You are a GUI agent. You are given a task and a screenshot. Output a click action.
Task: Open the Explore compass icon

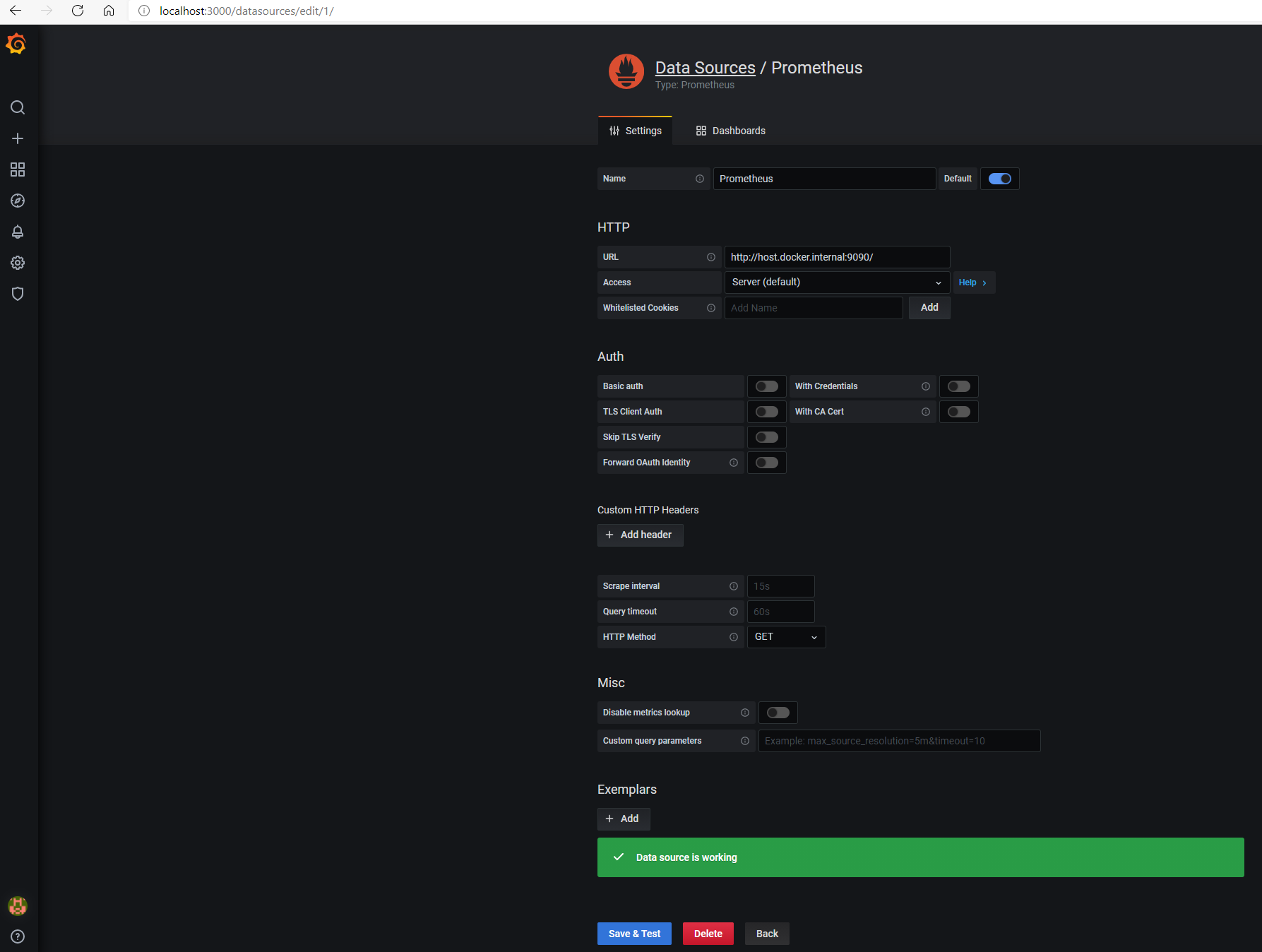coord(18,201)
